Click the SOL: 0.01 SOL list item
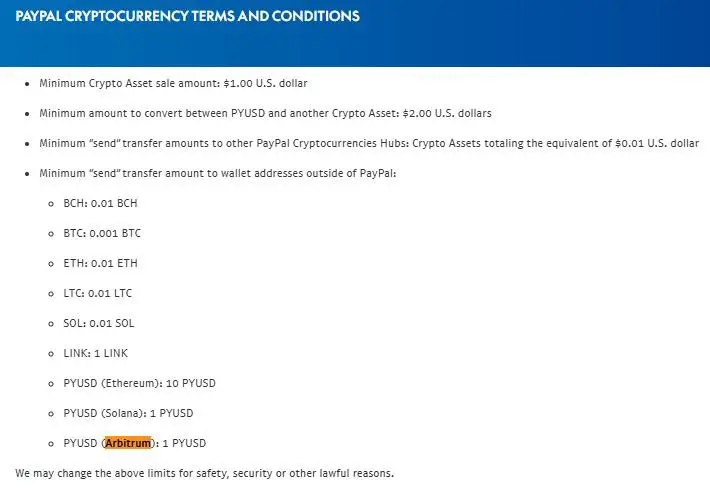This screenshot has width=710, height=491. click(99, 323)
